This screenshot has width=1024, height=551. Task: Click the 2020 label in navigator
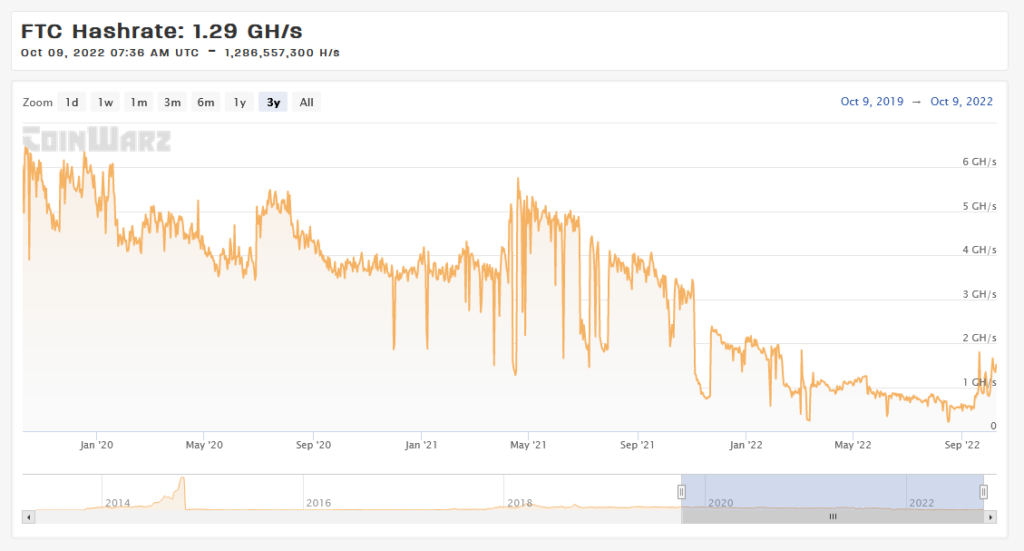(720, 503)
